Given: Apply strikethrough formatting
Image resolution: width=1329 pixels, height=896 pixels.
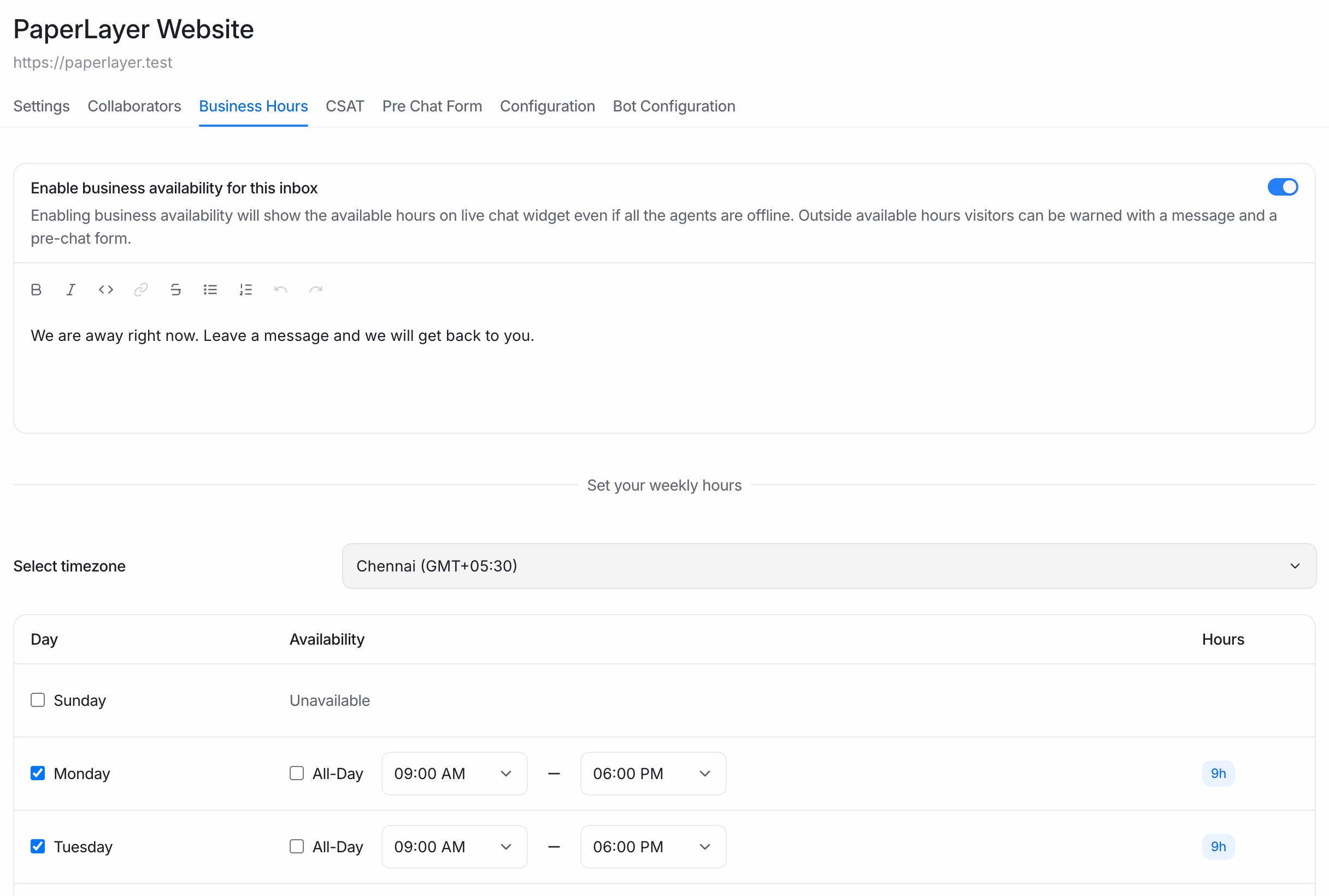Looking at the screenshot, I should pos(175,290).
